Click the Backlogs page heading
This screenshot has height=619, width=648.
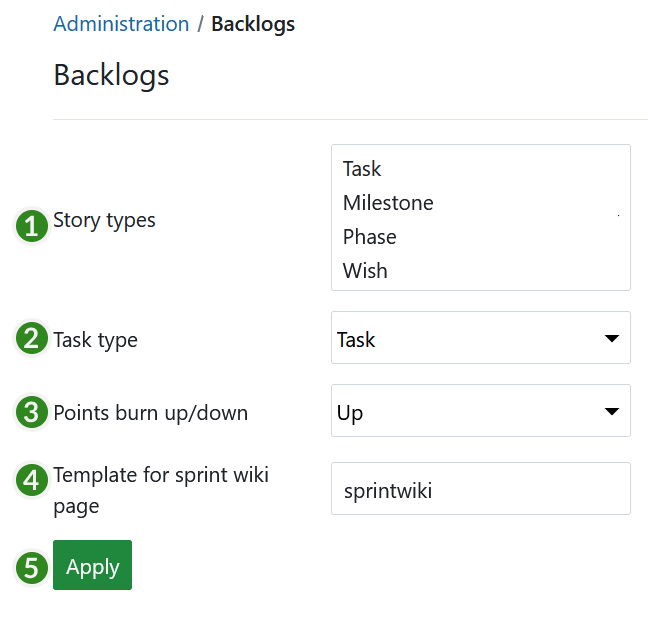pos(111,75)
